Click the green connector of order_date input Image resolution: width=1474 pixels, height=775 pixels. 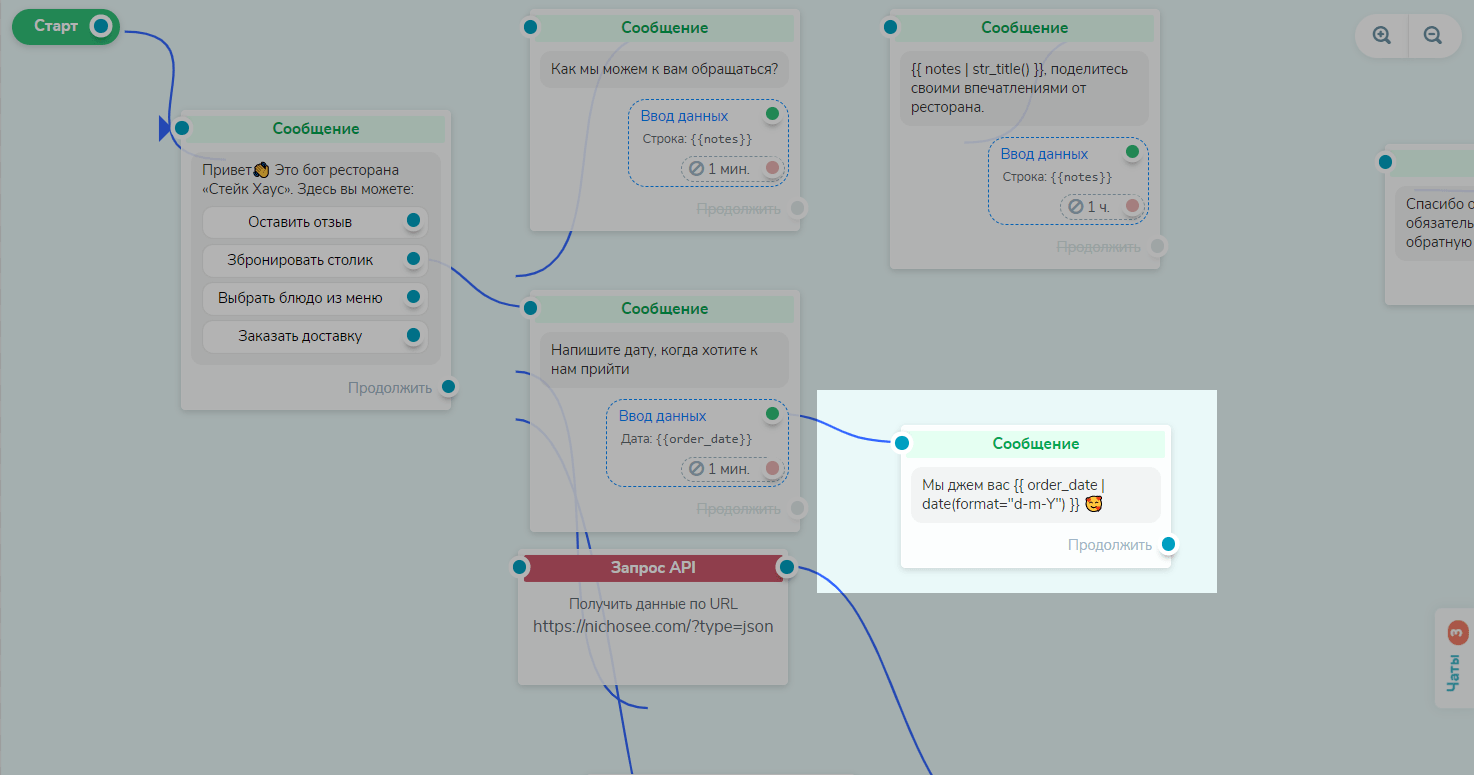[x=772, y=413]
